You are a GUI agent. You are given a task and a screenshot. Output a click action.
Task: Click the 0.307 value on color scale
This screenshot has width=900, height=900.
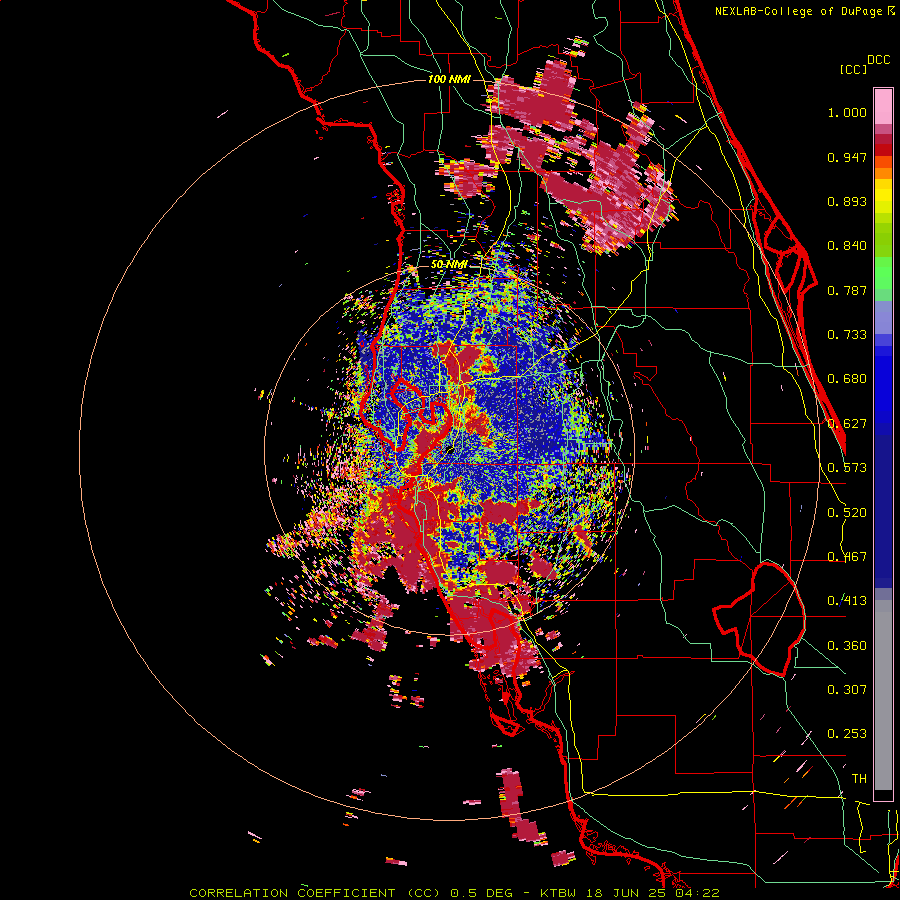[847, 690]
